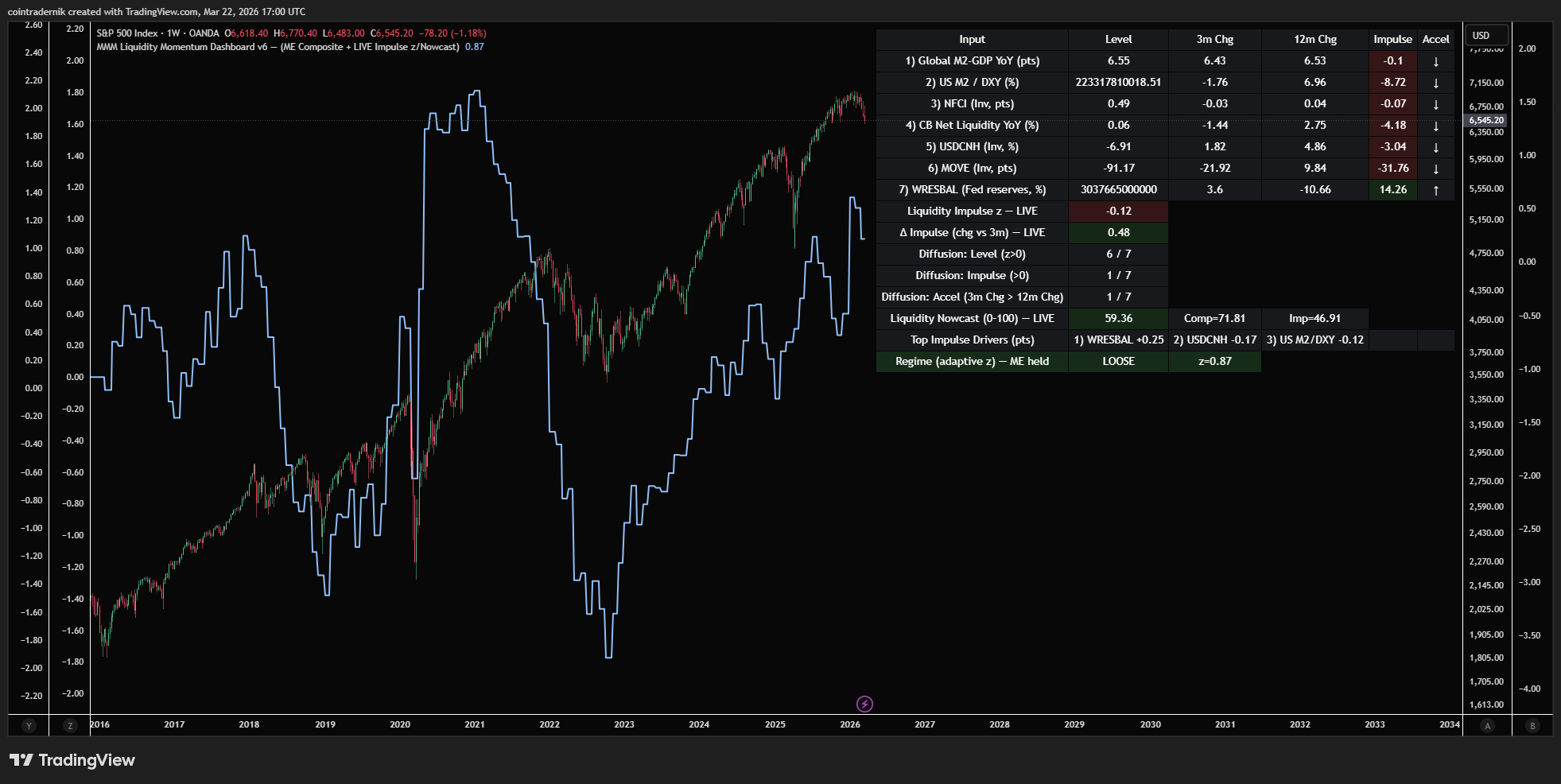Click the purple lightning bolt icon on chart
The image size is (1561, 784).
coord(865,703)
